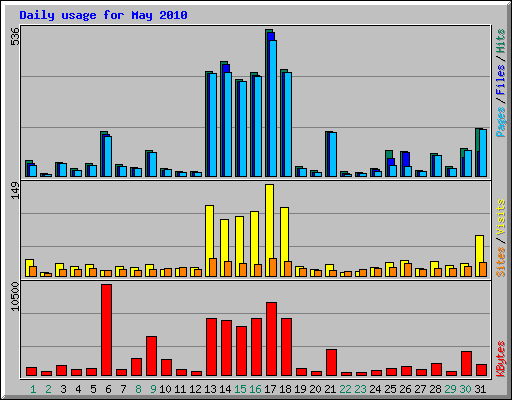The width and height of the screenshot is (512, 400).
Task: Click day 14 on the x-axis
Action: [225, 389]
